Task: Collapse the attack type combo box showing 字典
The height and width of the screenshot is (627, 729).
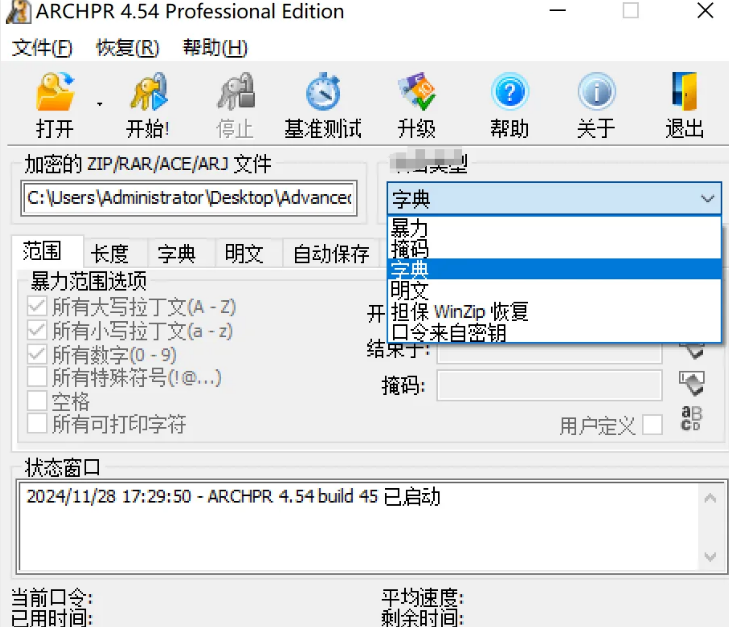Action: (554, 198)
